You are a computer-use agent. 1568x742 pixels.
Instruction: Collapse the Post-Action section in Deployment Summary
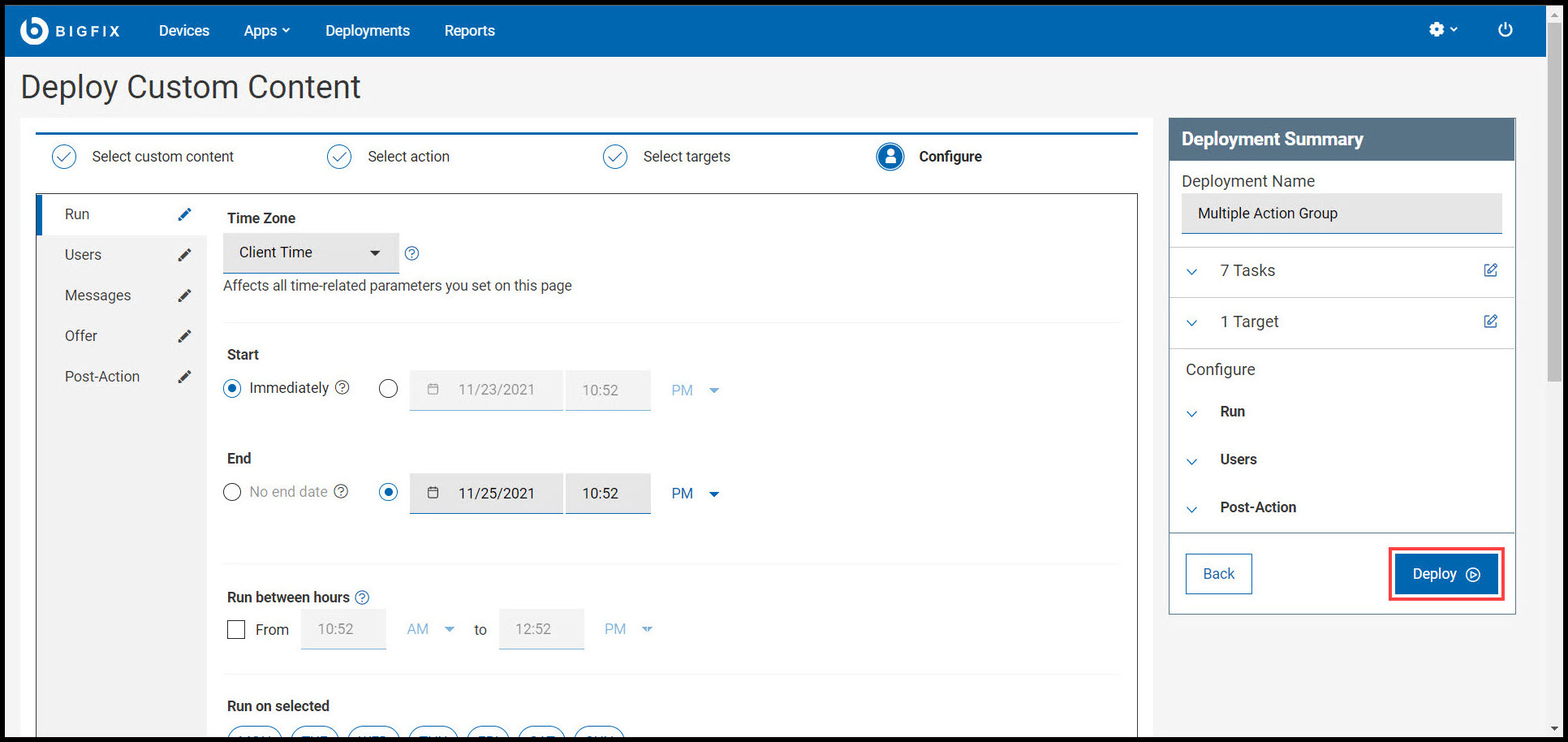pos(1191,509)
